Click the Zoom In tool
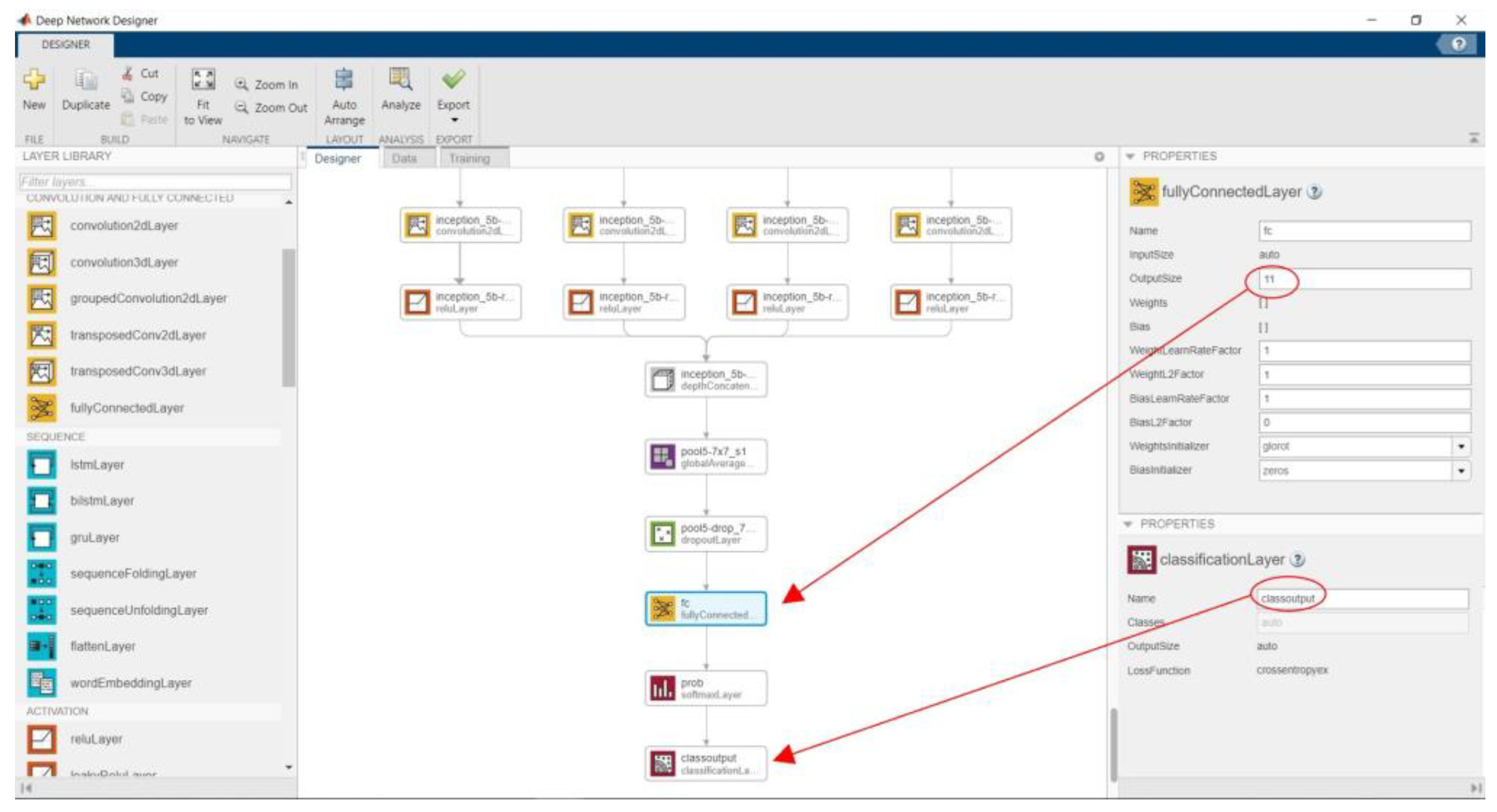This screenshot has width=1497, height=812. [267, 85]
